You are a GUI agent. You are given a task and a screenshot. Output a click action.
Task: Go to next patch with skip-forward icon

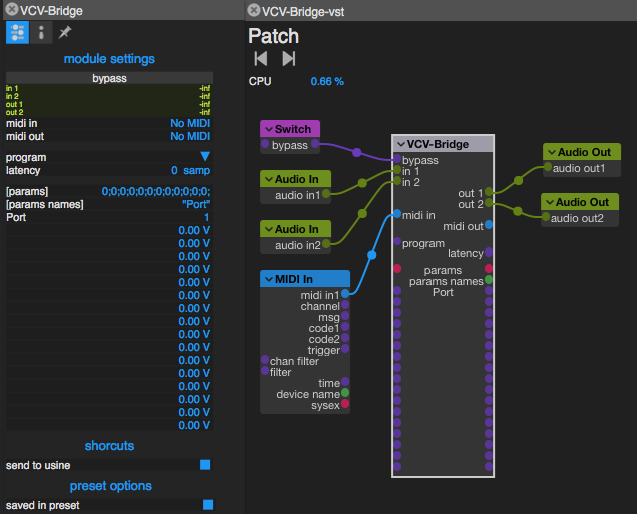point(289,59)
